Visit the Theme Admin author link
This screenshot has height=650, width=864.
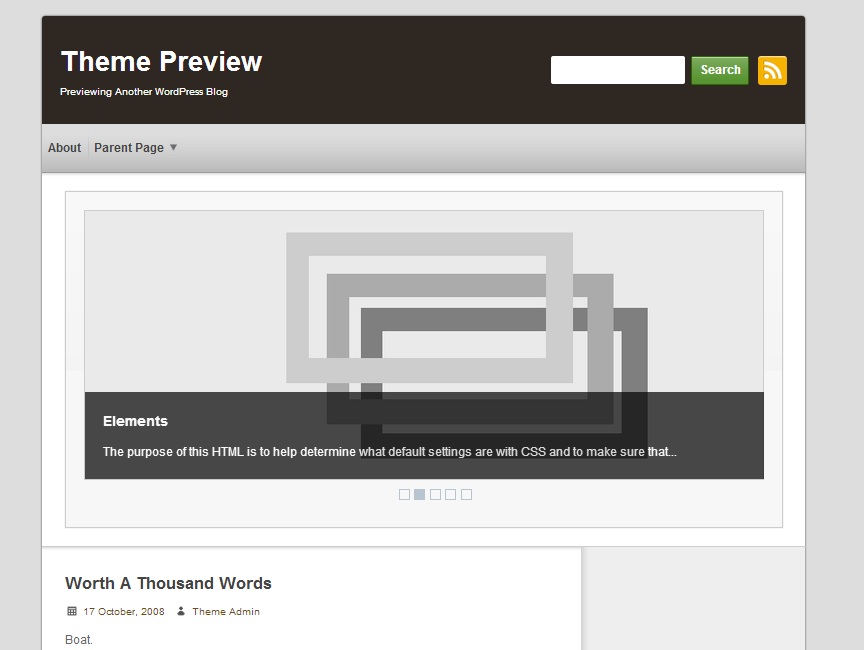tap(226, 611)
